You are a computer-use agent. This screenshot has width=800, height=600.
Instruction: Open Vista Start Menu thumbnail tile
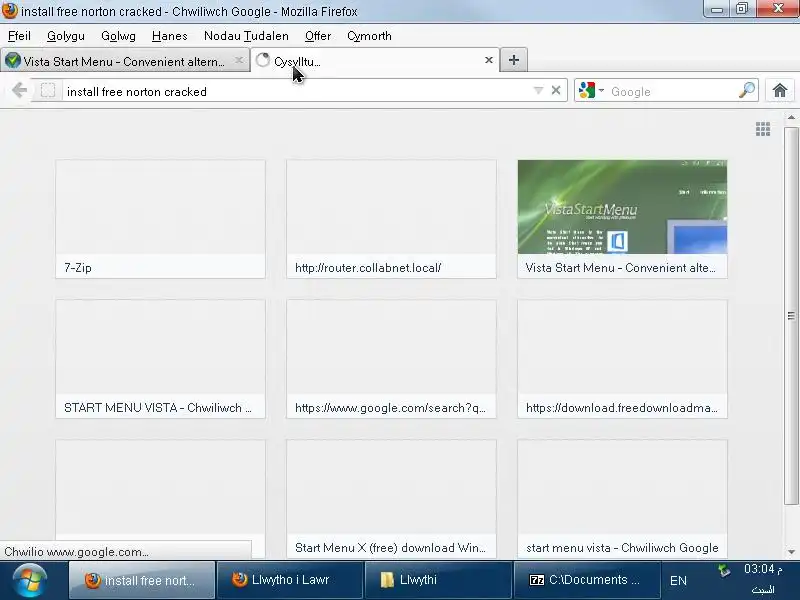tap(622, 219)
